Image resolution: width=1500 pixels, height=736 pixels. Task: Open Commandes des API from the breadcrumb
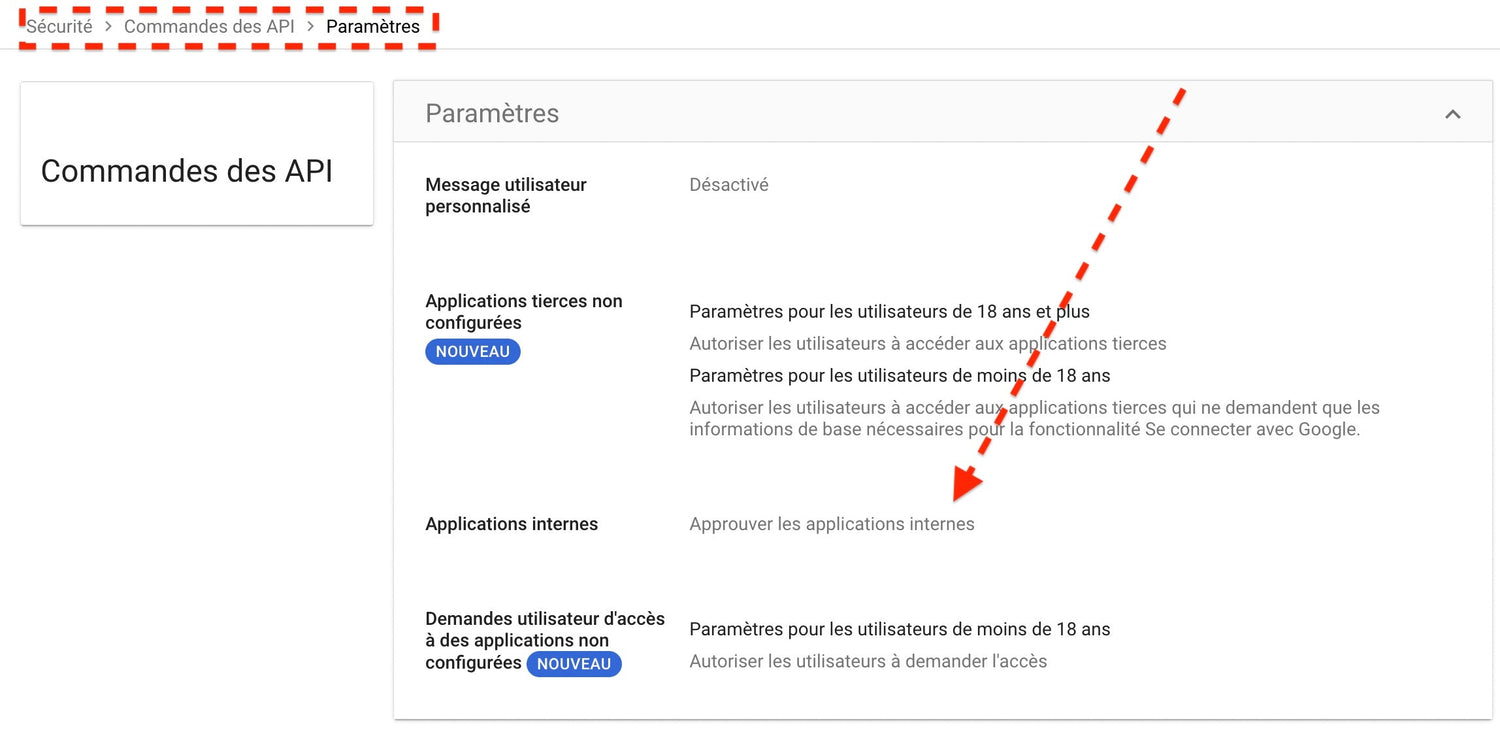coord(208,26)
